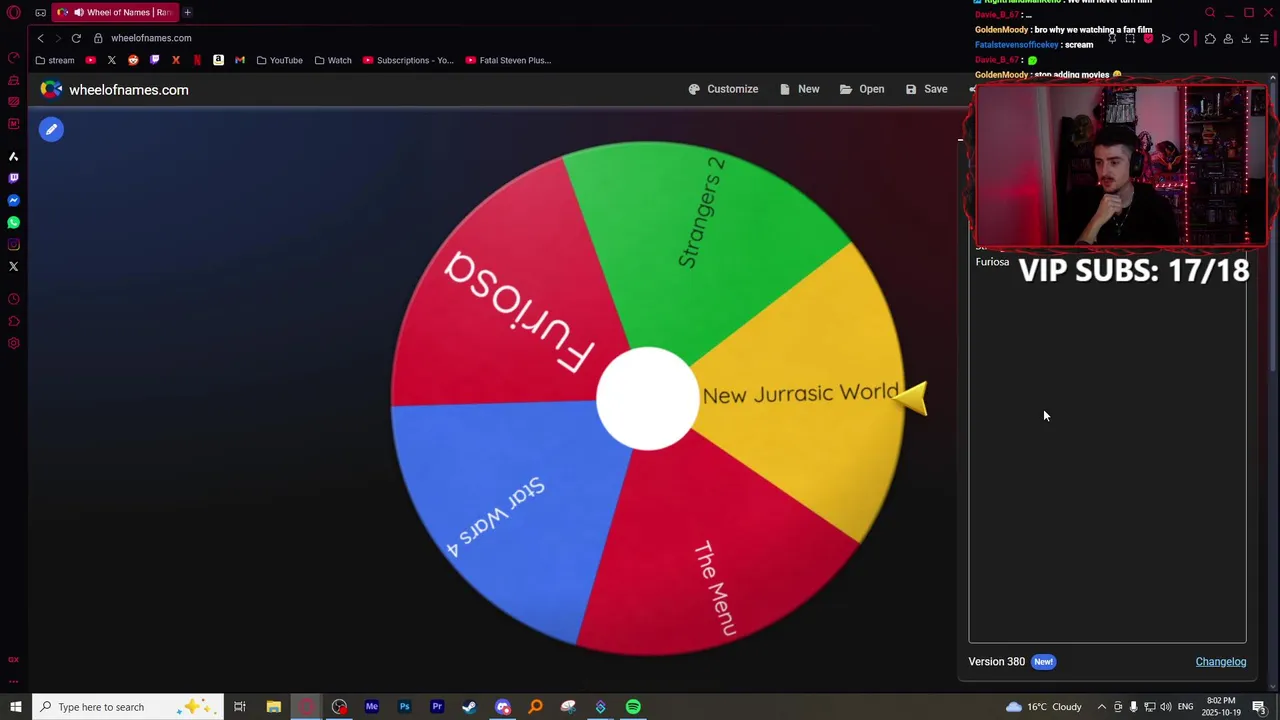1280x720 pixels.
Task: Open Opera sidebar settings gear
Action: pyautogui.click(x=14, y=343)
